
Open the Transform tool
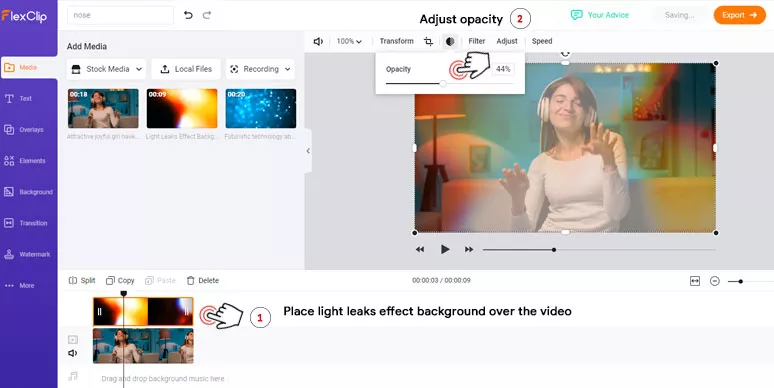coord(396,41)
